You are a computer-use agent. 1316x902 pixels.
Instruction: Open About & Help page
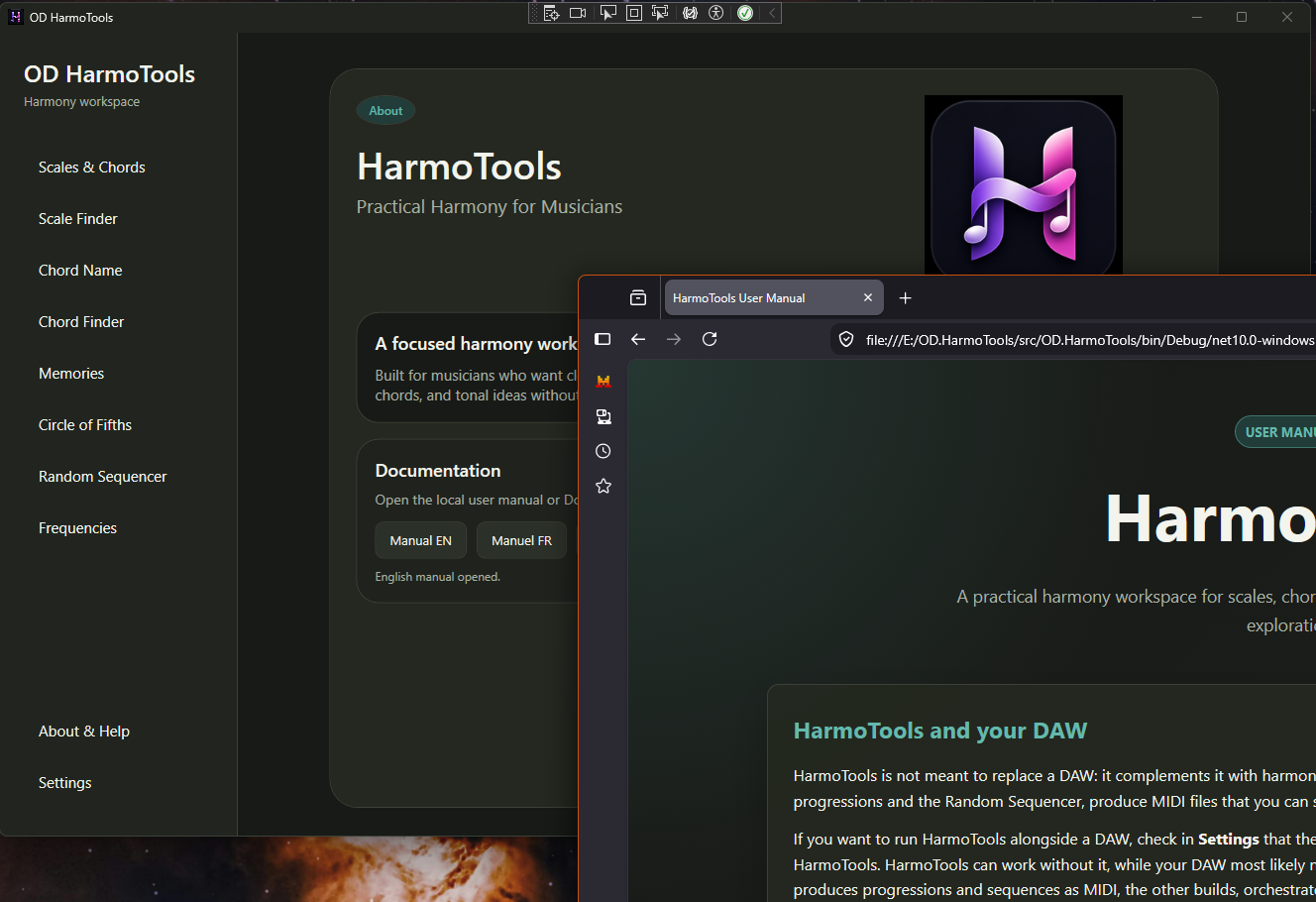[x=84, y=732]
